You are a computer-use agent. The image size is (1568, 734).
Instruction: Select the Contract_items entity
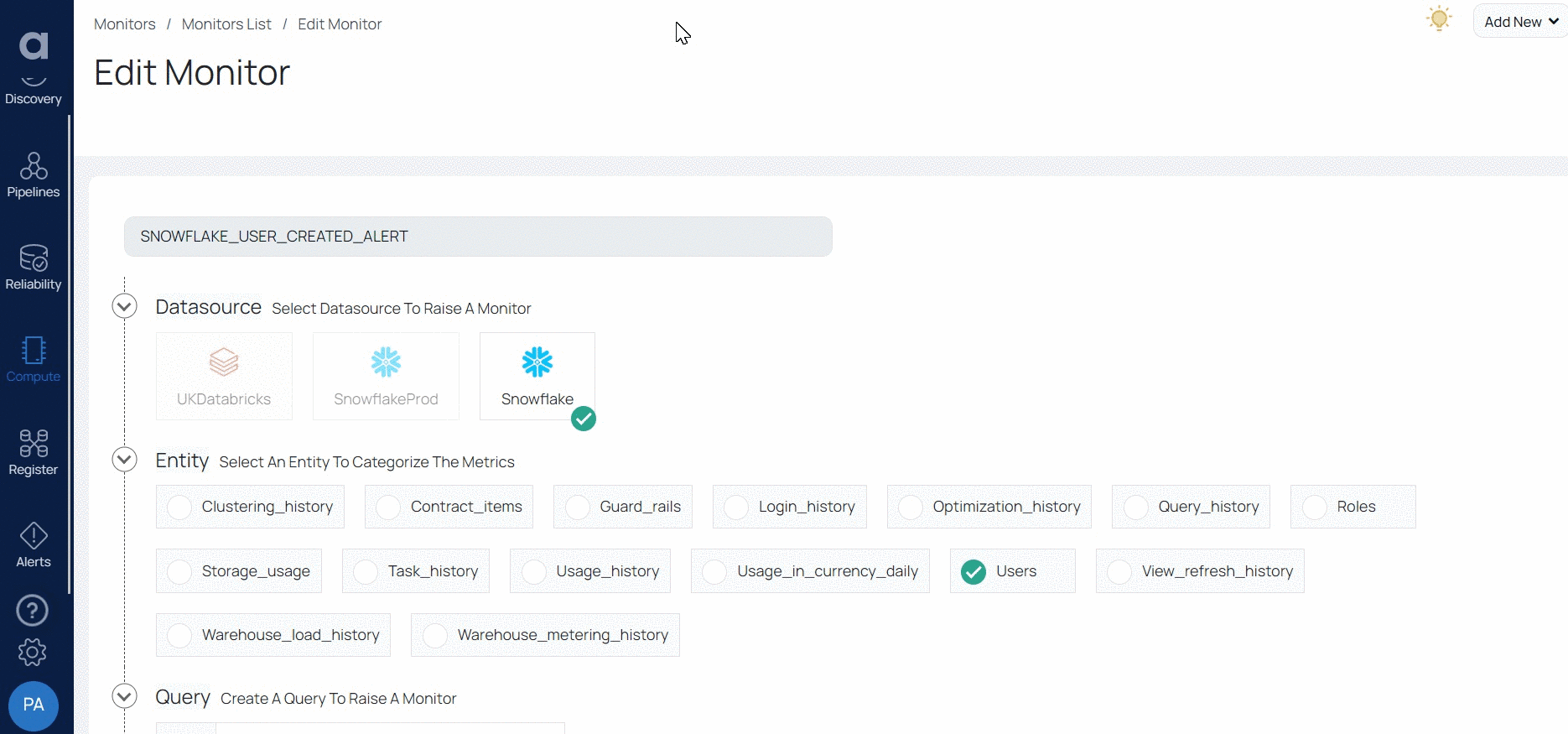point(449,507)
